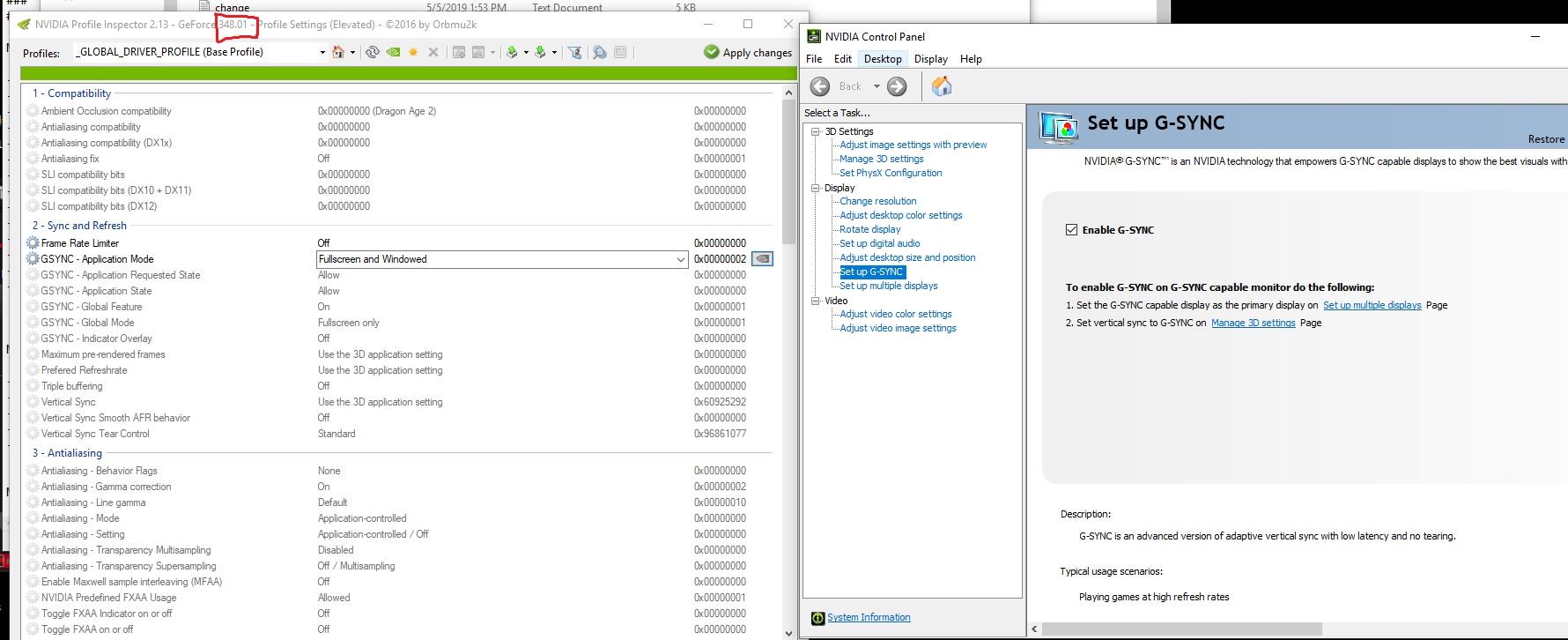Click the '3 - Antialiasing' section header

67,453
